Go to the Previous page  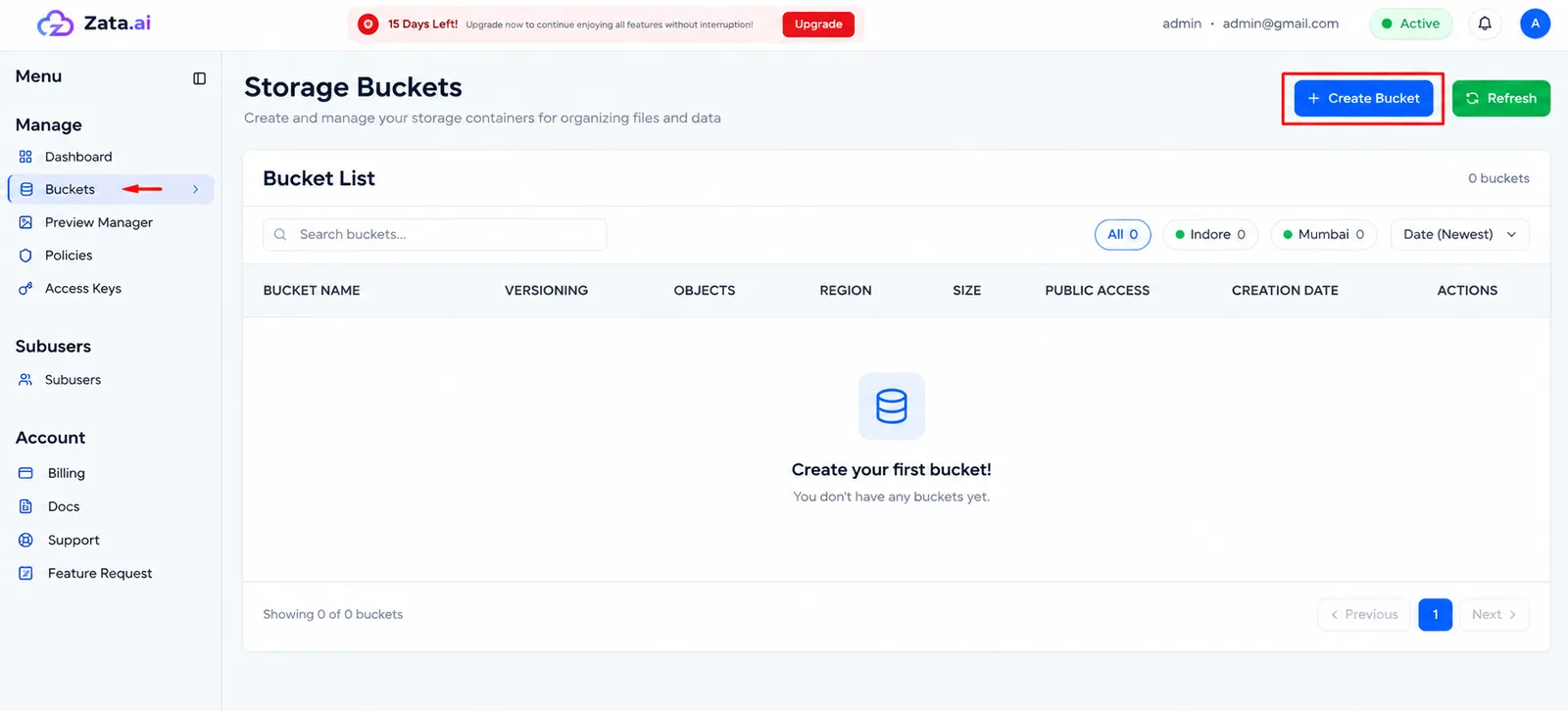(1363, 614)
